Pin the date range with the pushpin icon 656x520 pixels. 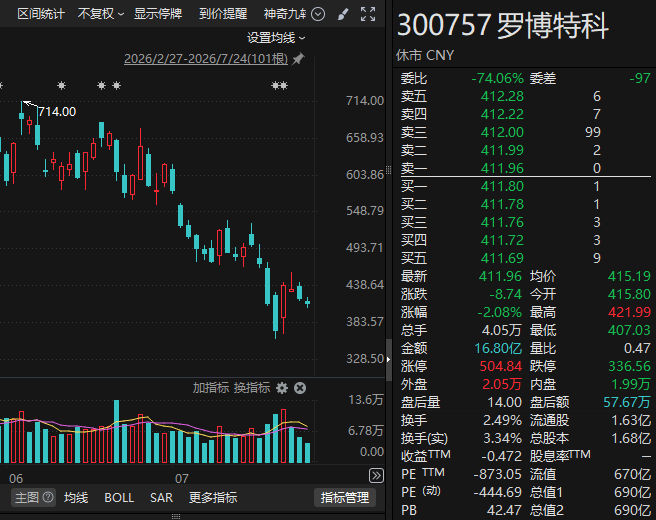click(298, 59)
